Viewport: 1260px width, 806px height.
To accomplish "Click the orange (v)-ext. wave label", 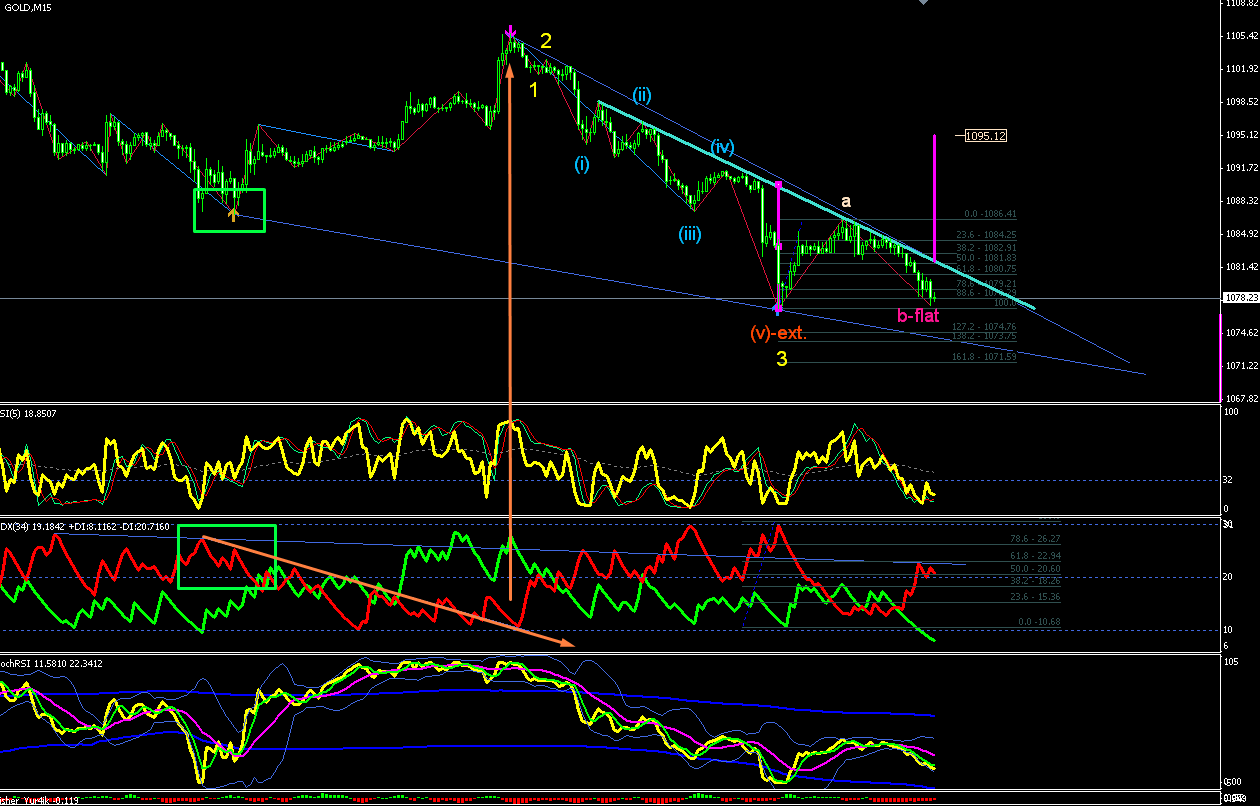I will (x=778, y=334).
